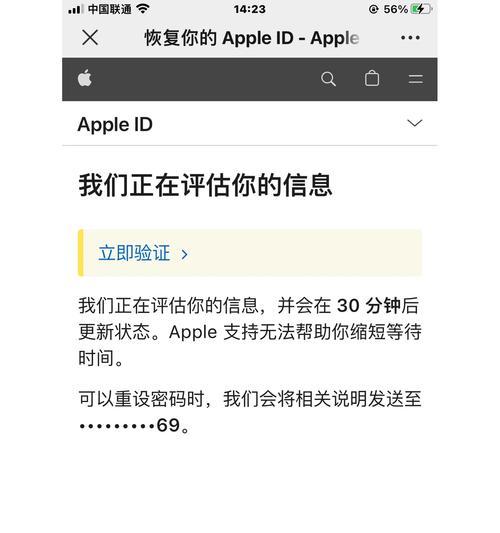This screenshot has height=533, width=500.
Task: Tap the Apple ID section title
Action: pos(115,124)
